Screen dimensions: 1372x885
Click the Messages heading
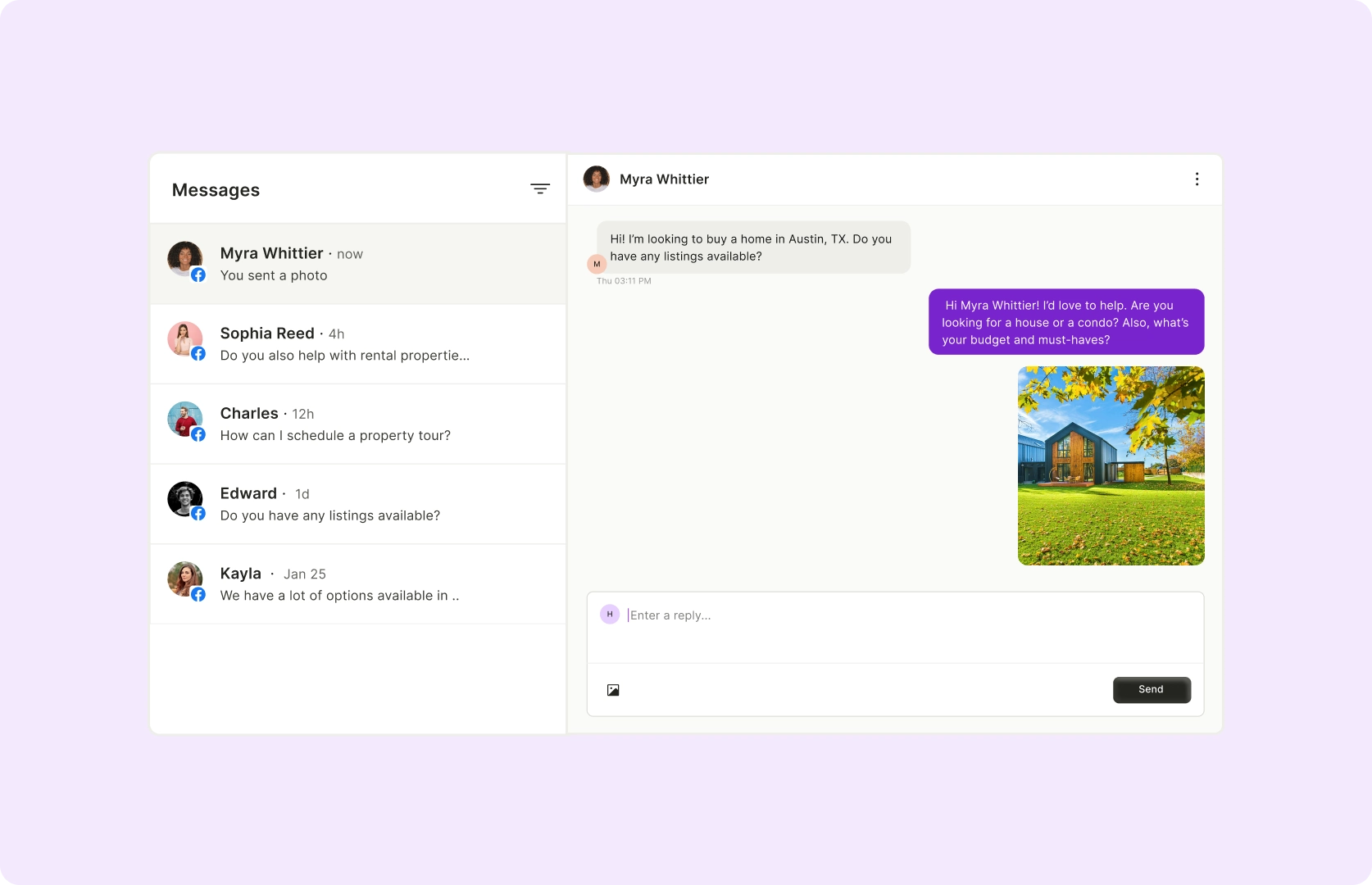tap(216, 190)
